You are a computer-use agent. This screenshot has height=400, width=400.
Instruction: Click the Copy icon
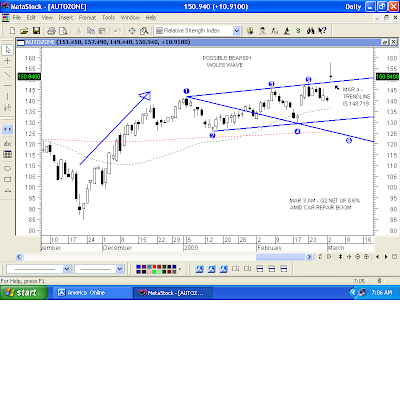pyautogui.click(x=91, y=31)
